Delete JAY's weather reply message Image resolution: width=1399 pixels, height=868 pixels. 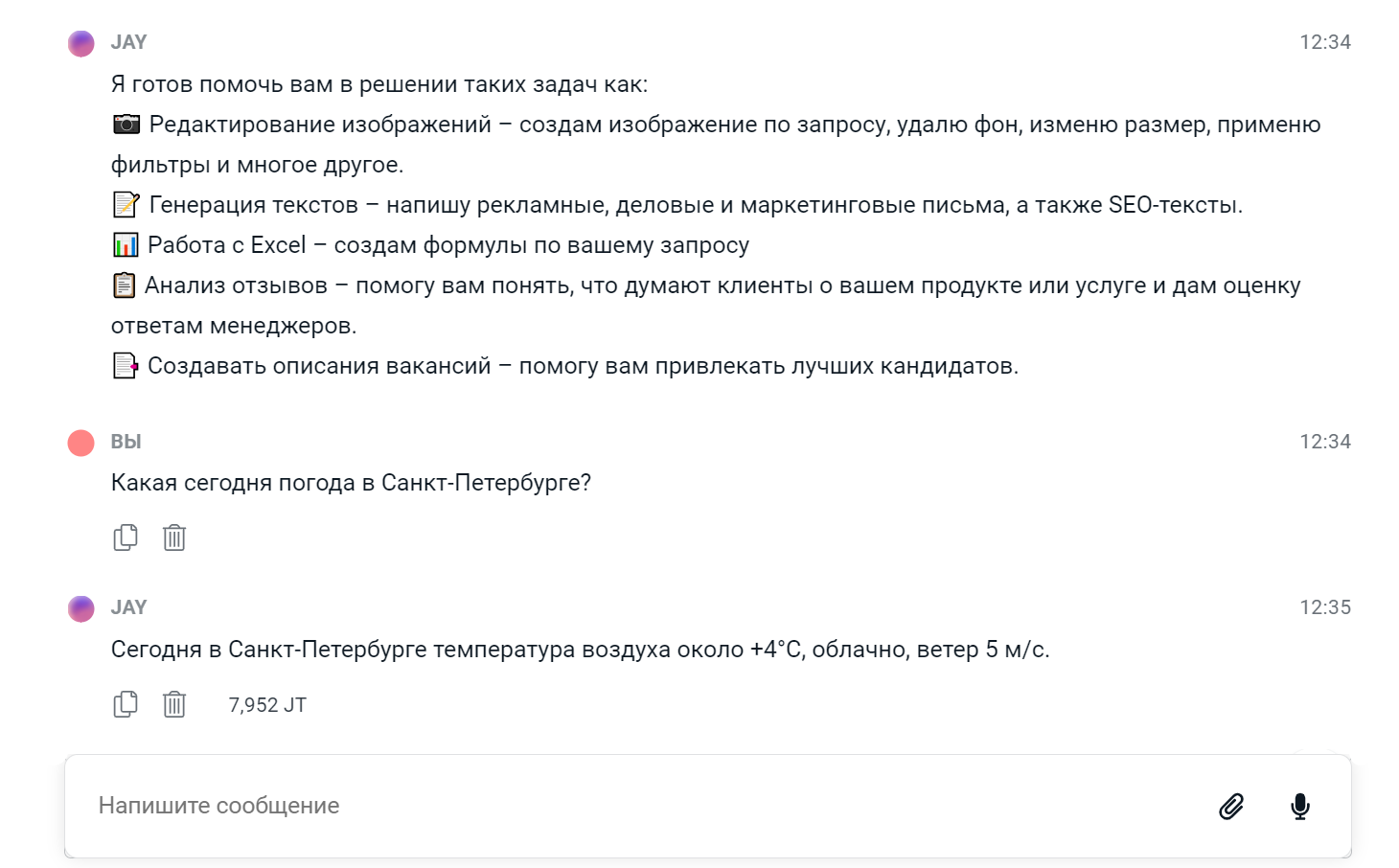pyautogui.click(x=174, y=704)
